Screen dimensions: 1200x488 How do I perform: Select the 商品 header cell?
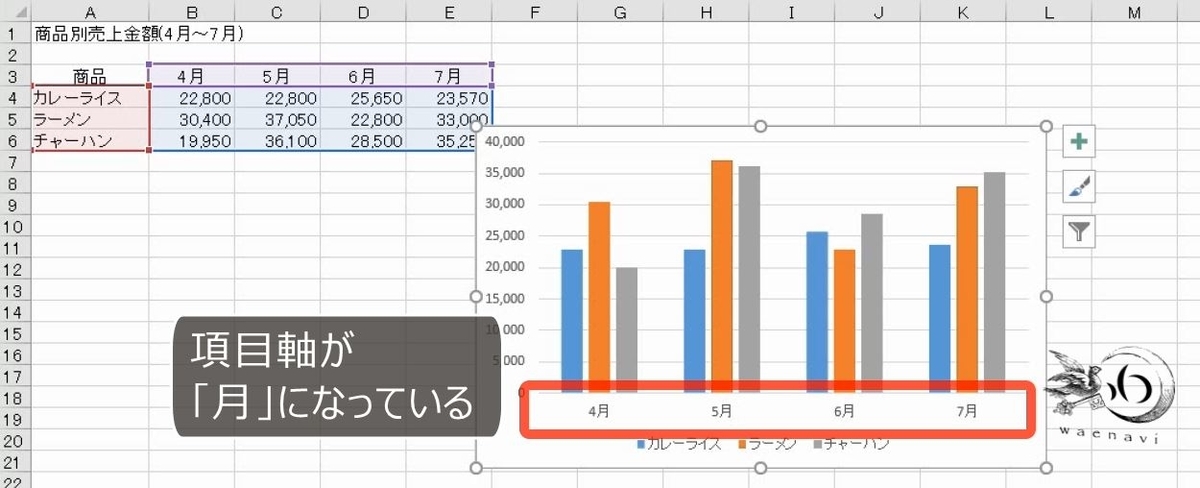[89, 76]
